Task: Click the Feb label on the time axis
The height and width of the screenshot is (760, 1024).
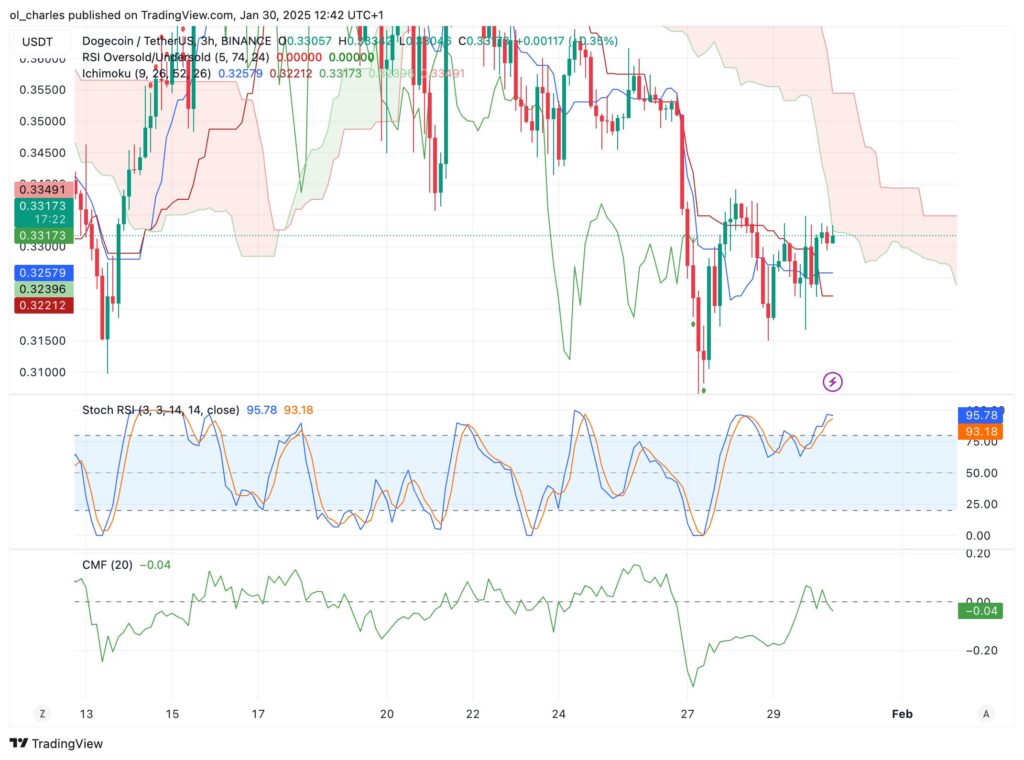Action: (x=901, y=713)
